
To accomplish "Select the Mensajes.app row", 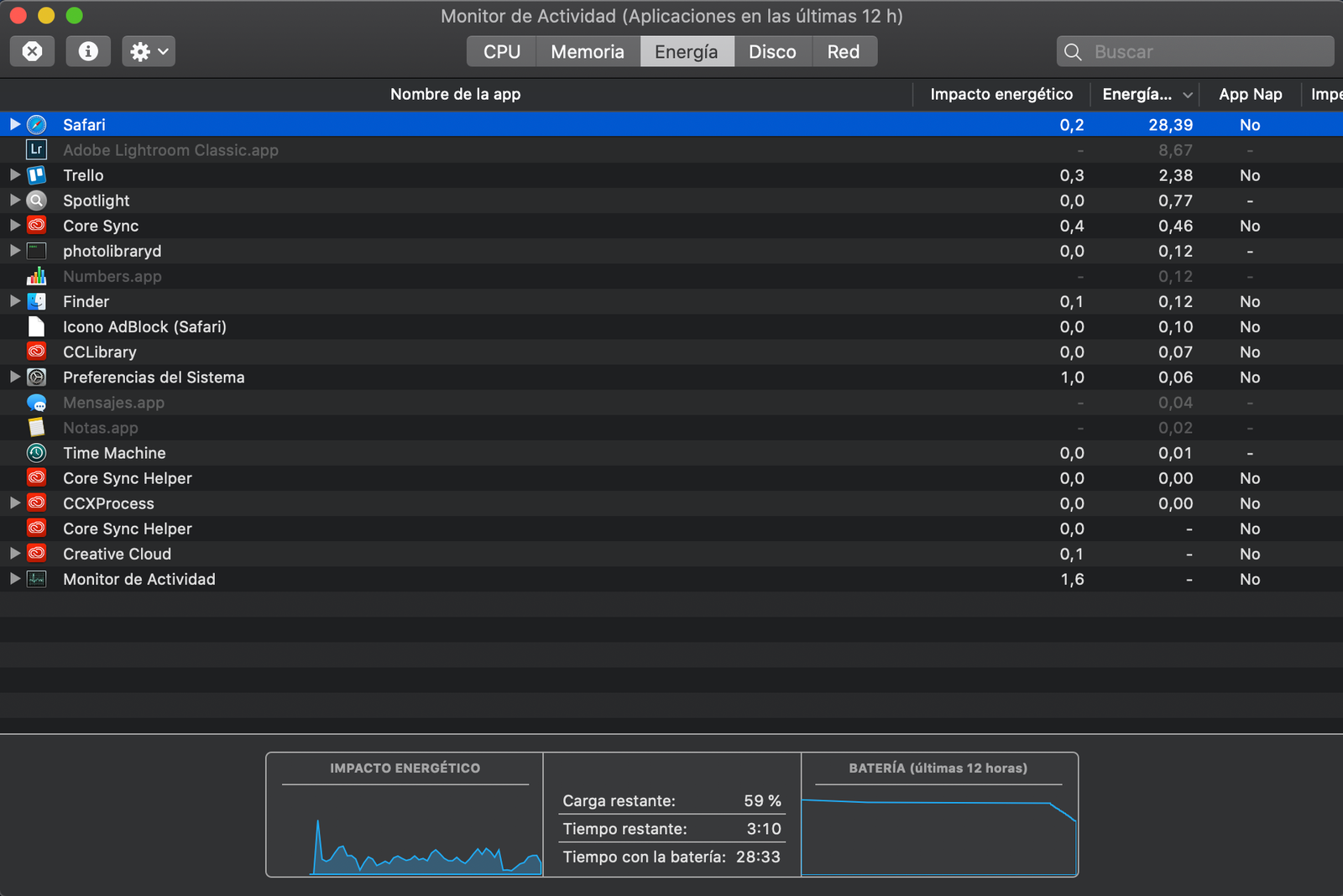I will (x=671, y=403).
